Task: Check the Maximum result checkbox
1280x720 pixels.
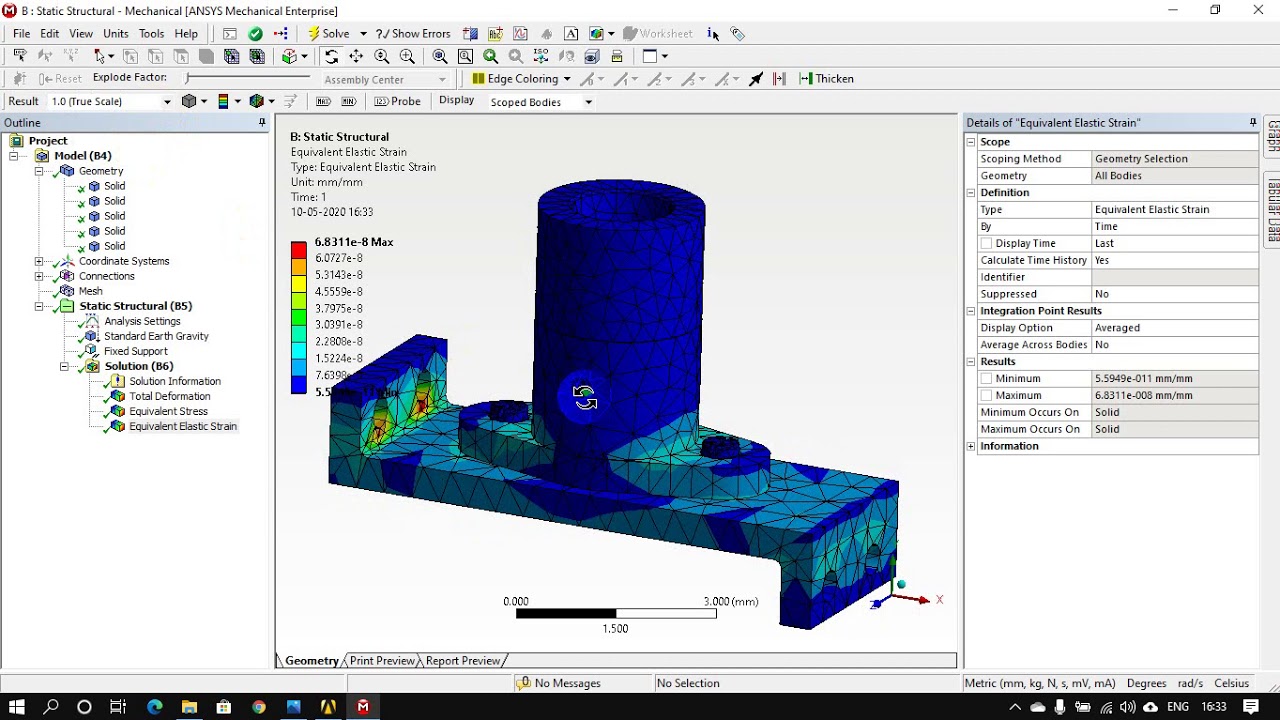Action: (x=987, y=396)
